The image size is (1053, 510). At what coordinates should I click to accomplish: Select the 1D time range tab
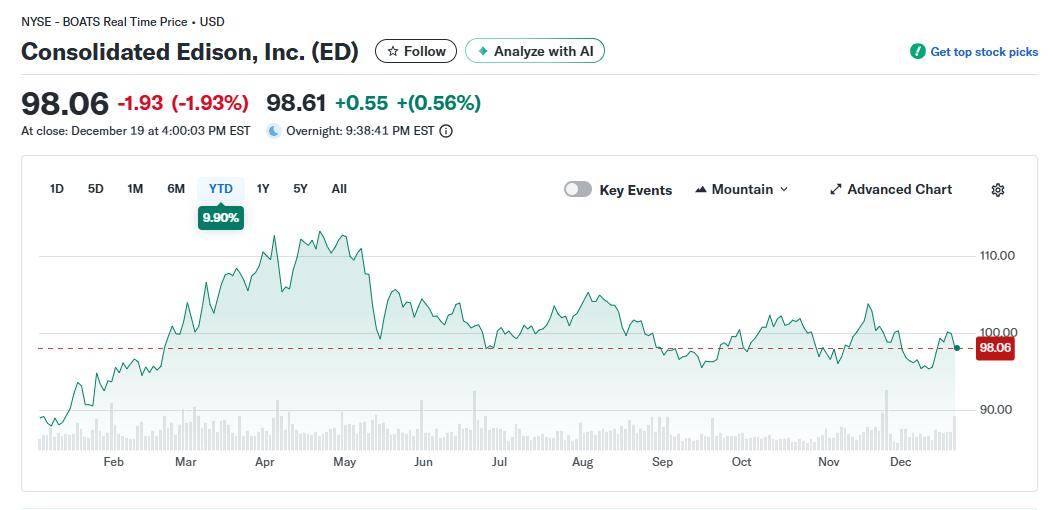pyautogui.click(x=57, y=189)
